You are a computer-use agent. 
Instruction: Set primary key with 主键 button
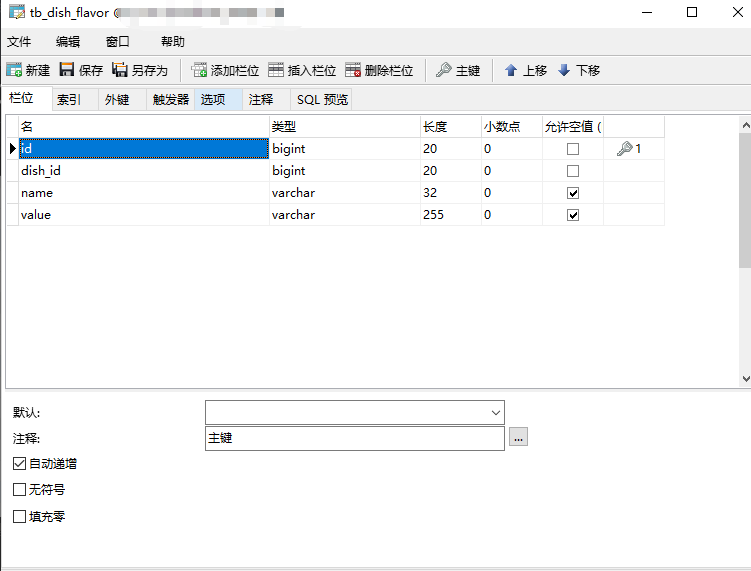[458, 70]
